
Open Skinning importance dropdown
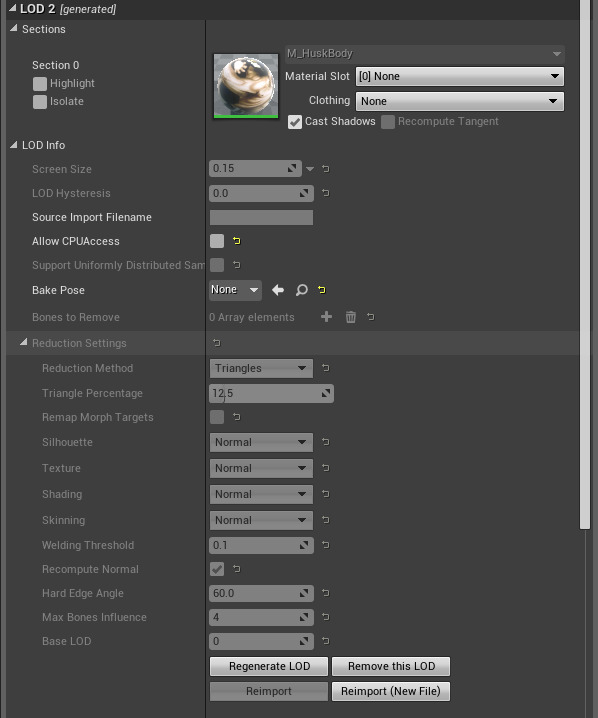point(261,520)
